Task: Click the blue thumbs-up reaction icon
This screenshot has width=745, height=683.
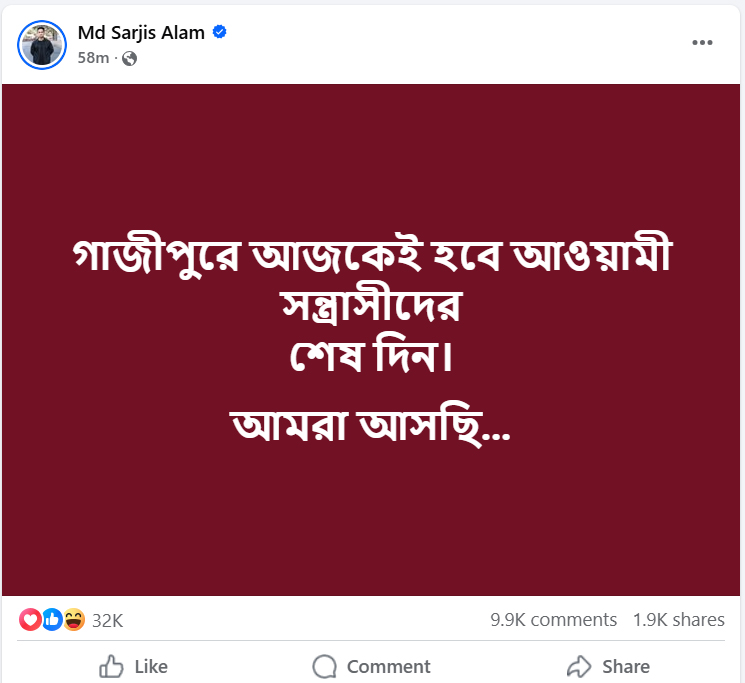Action: [52, 620]
